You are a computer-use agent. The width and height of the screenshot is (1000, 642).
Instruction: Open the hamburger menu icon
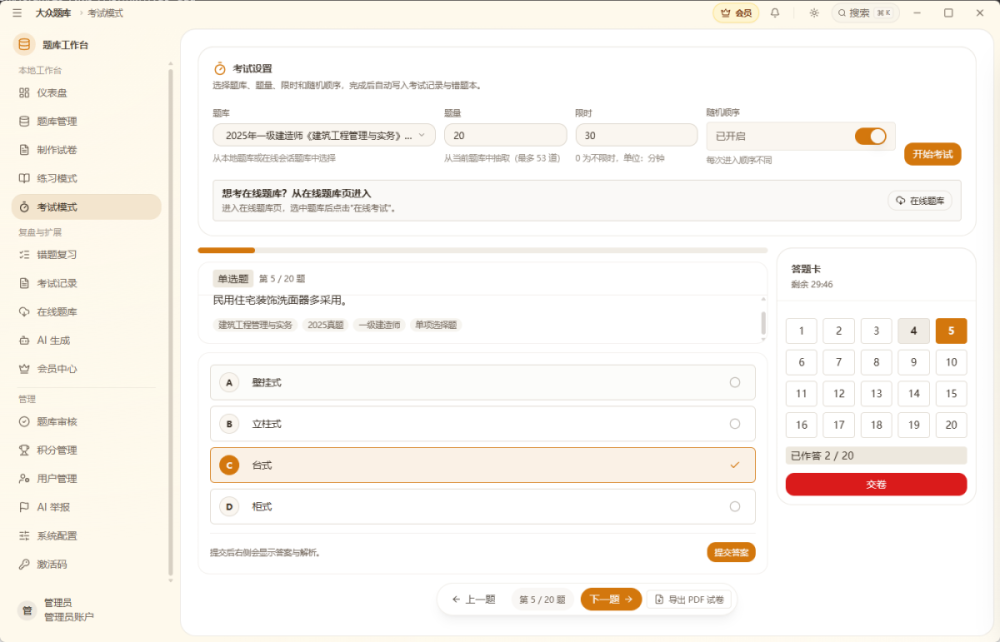[17, 13]
